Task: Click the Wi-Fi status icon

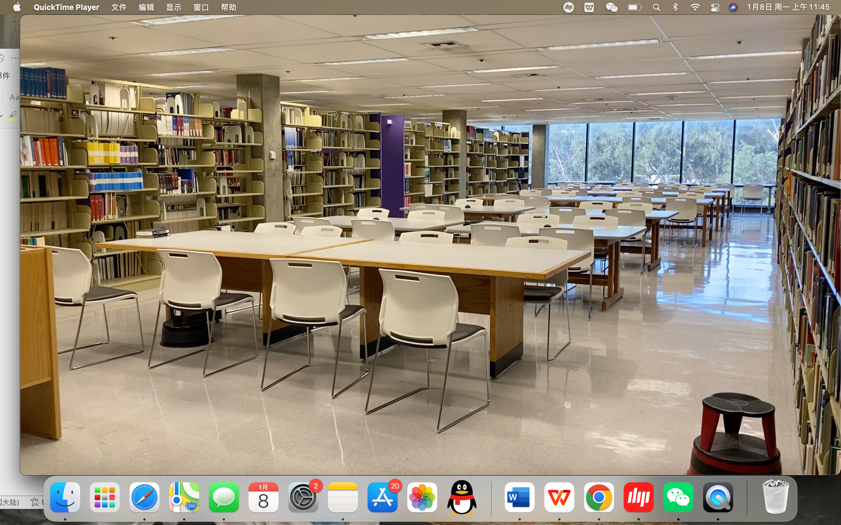Action: coord(694,7)
